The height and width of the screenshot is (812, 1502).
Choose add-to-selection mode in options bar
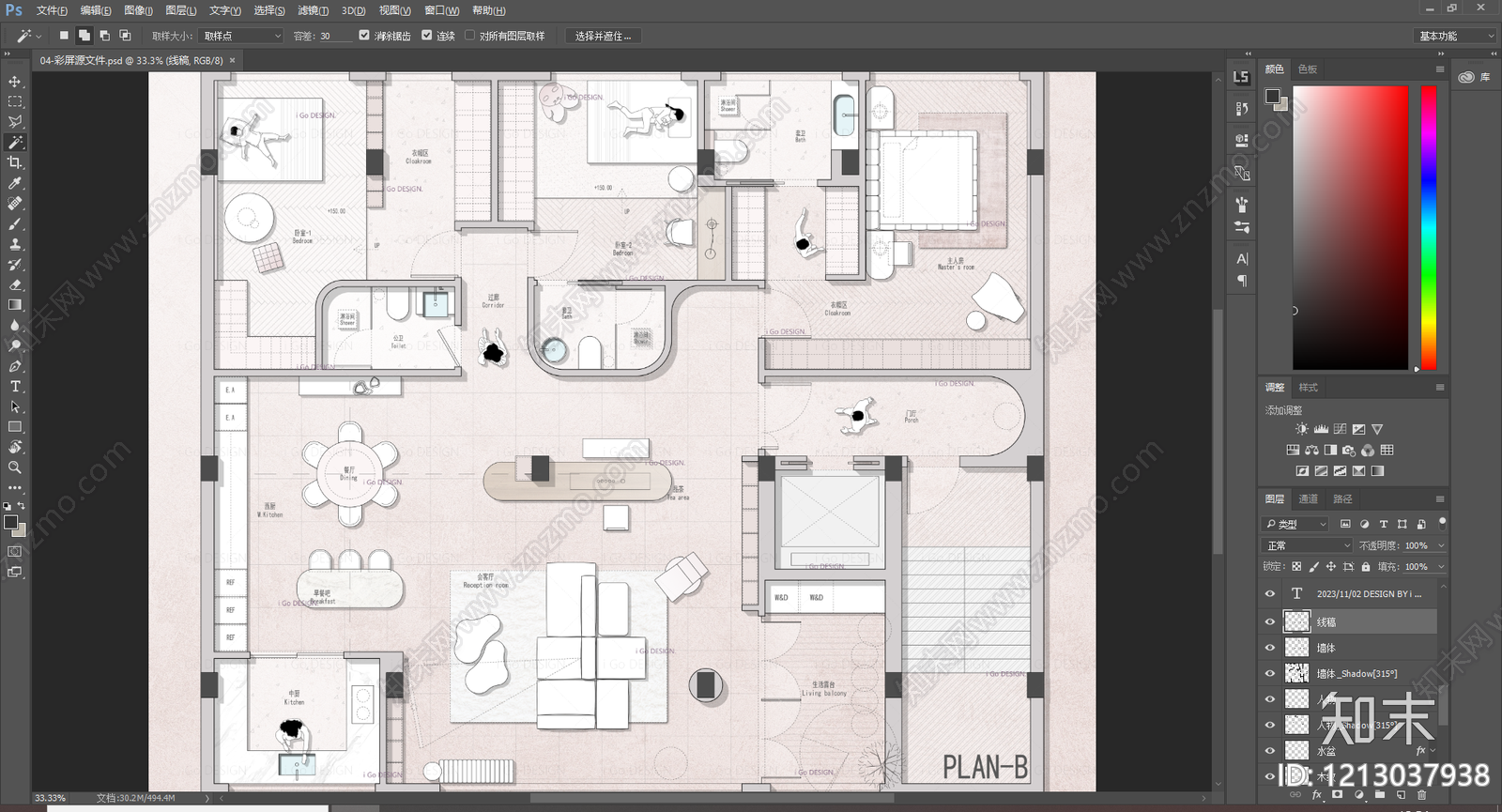[84, 36]
